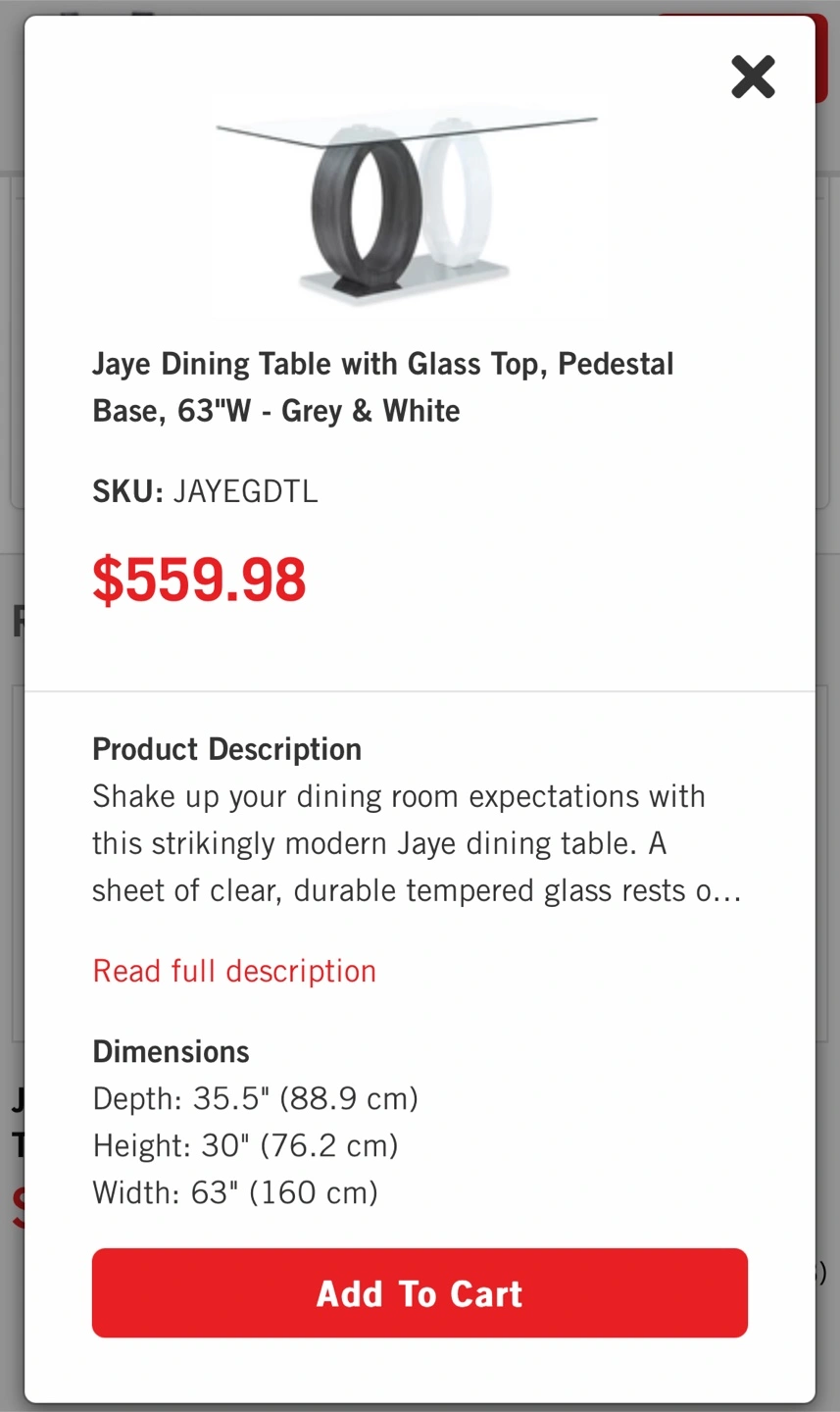
Task: Click the divider line below the price
Action: click(x=420, y=691)
